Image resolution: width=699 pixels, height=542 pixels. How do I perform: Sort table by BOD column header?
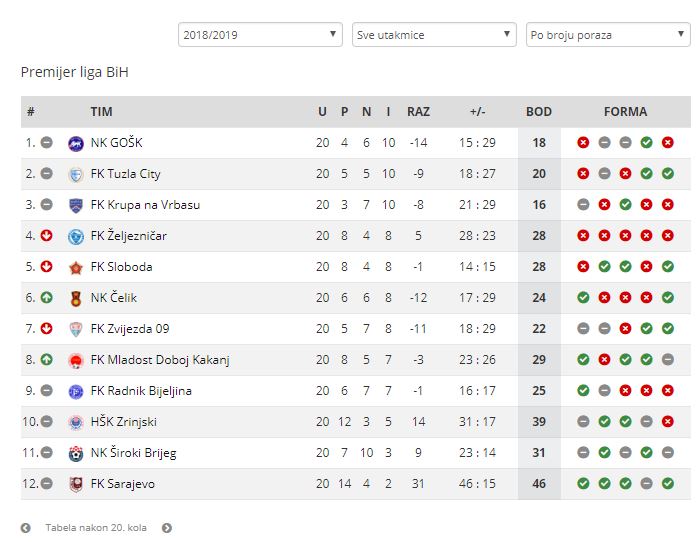[x=539, y=112]
